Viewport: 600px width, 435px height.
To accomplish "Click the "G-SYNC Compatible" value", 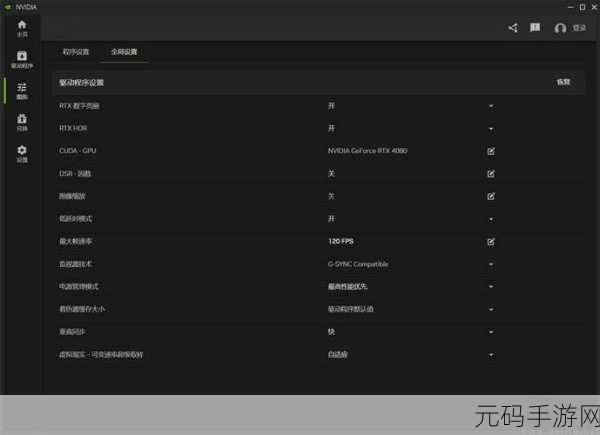I will pyautogui.click(x=358, y=264).
